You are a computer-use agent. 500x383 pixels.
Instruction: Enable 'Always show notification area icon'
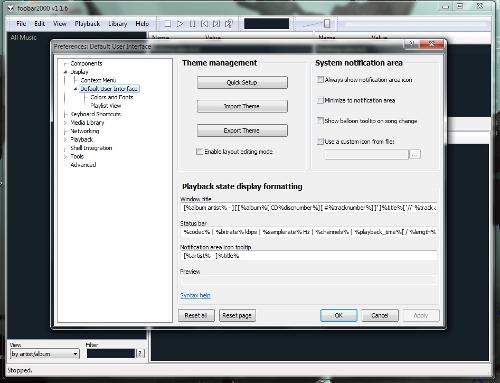(x=320, y=80)
